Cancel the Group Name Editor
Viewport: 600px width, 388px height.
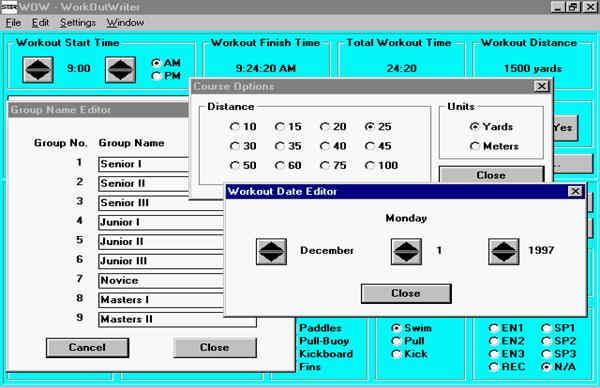[87, 347]
